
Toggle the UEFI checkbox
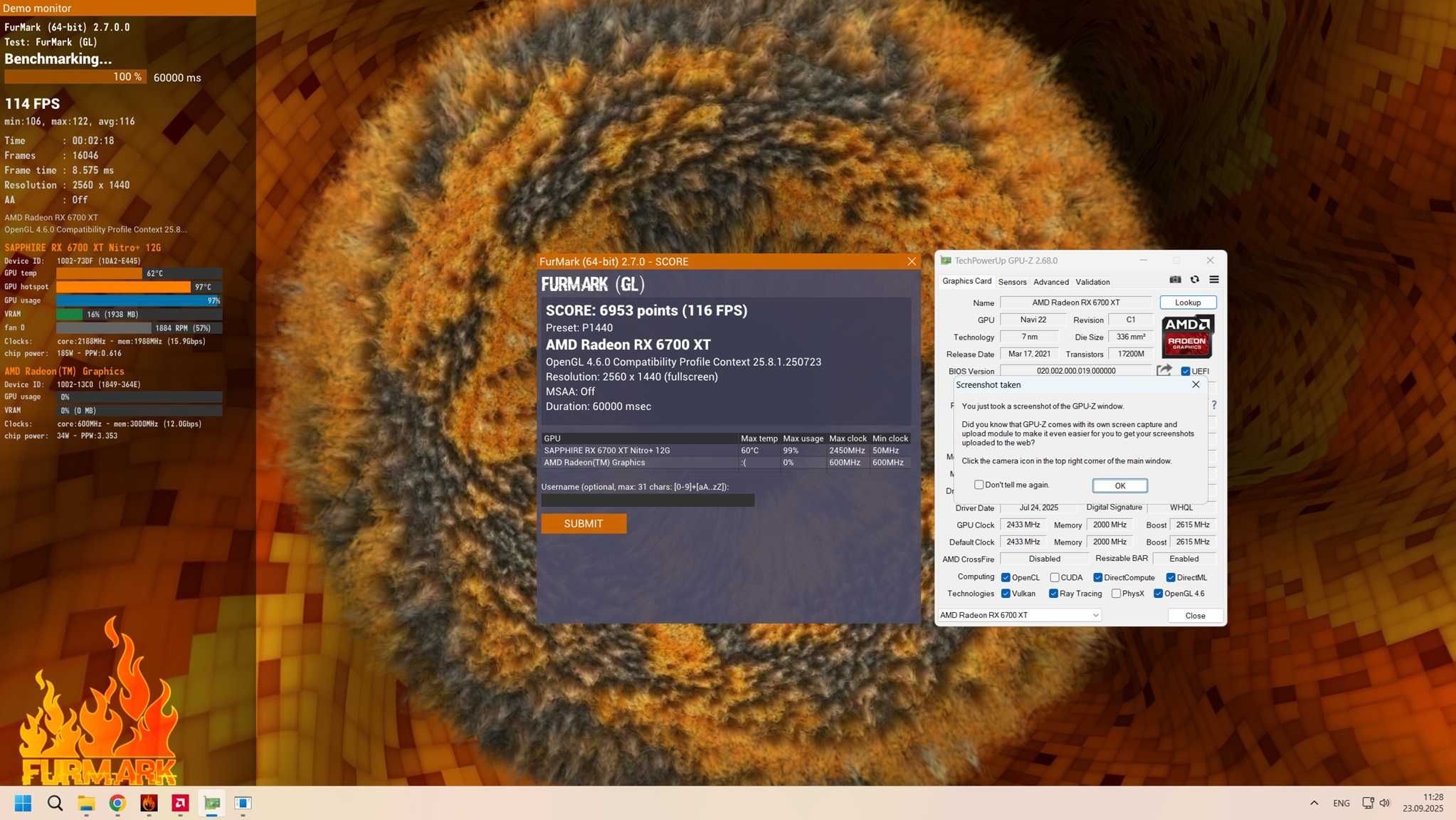(x=1186, y=371)
